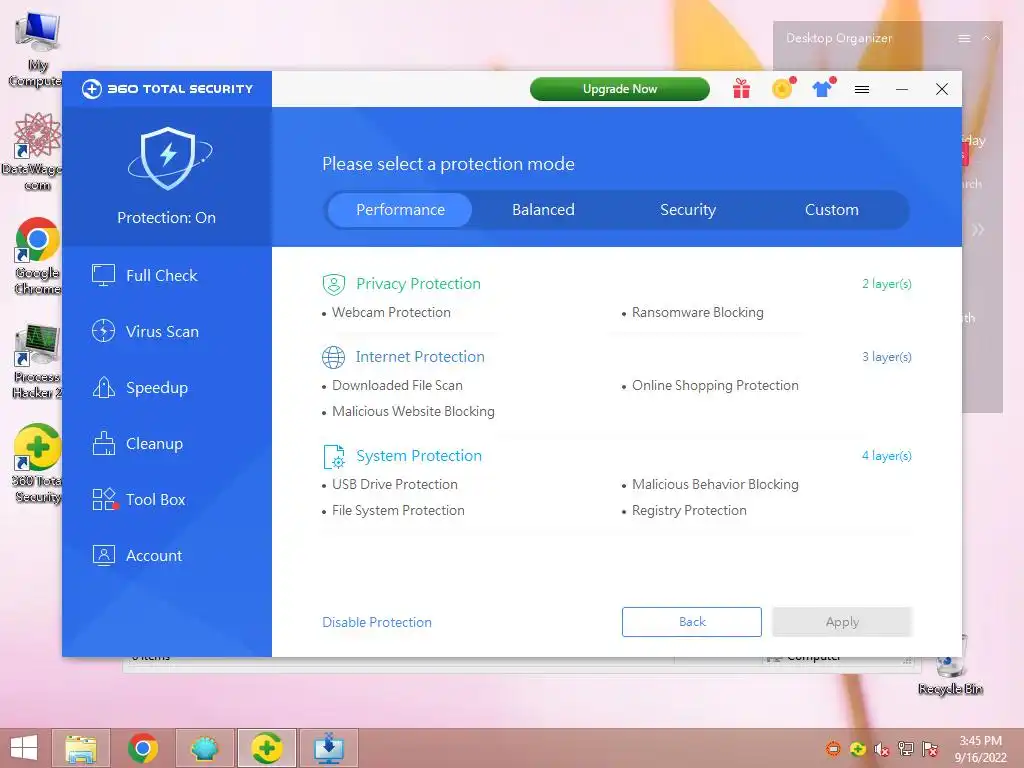Screen dimensions: 1024x768
Task: Select Performance protection mode
Action: coord(400,210)
